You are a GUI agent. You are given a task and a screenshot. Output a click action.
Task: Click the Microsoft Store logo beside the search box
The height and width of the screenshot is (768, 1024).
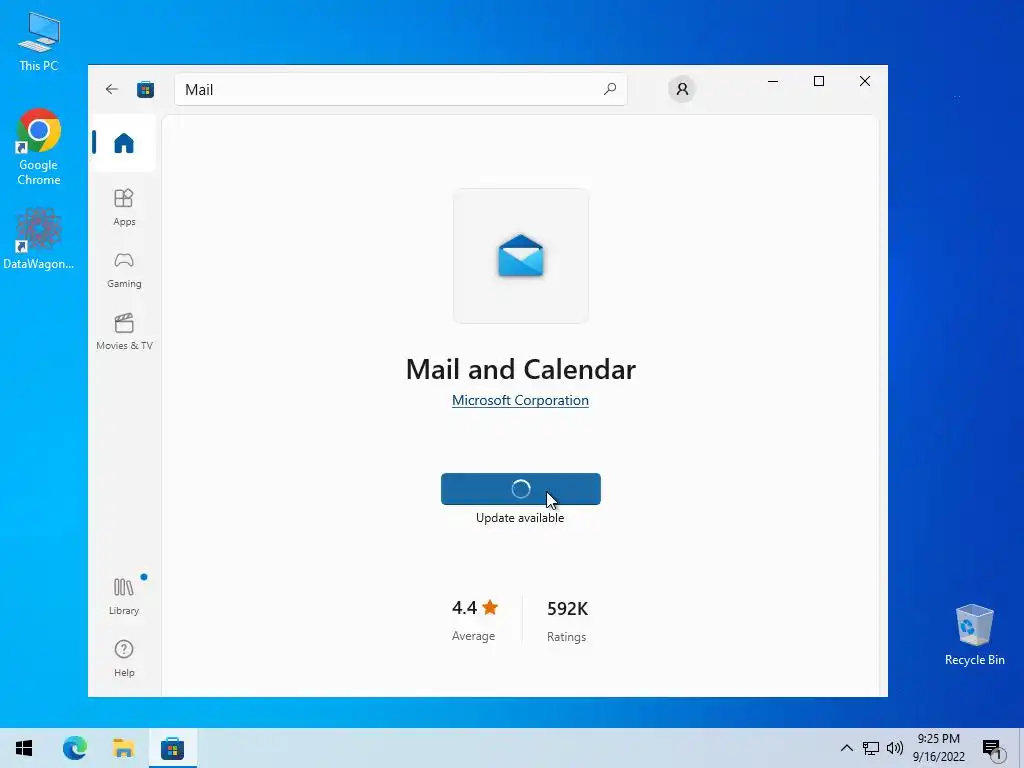(146, 89)
